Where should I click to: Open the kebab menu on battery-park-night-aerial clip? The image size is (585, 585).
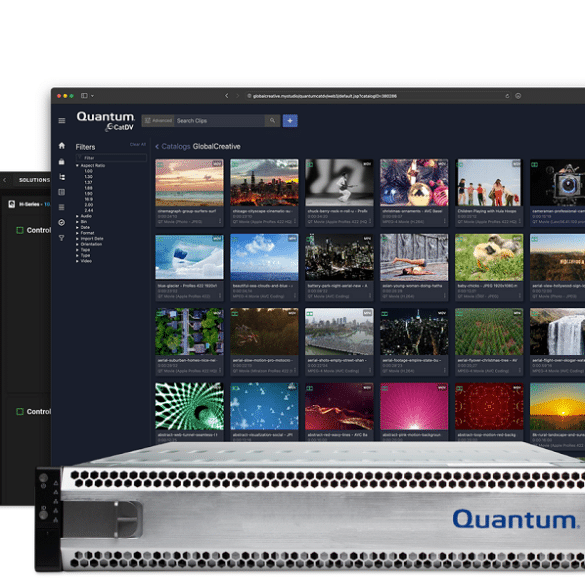pos(370,296)
